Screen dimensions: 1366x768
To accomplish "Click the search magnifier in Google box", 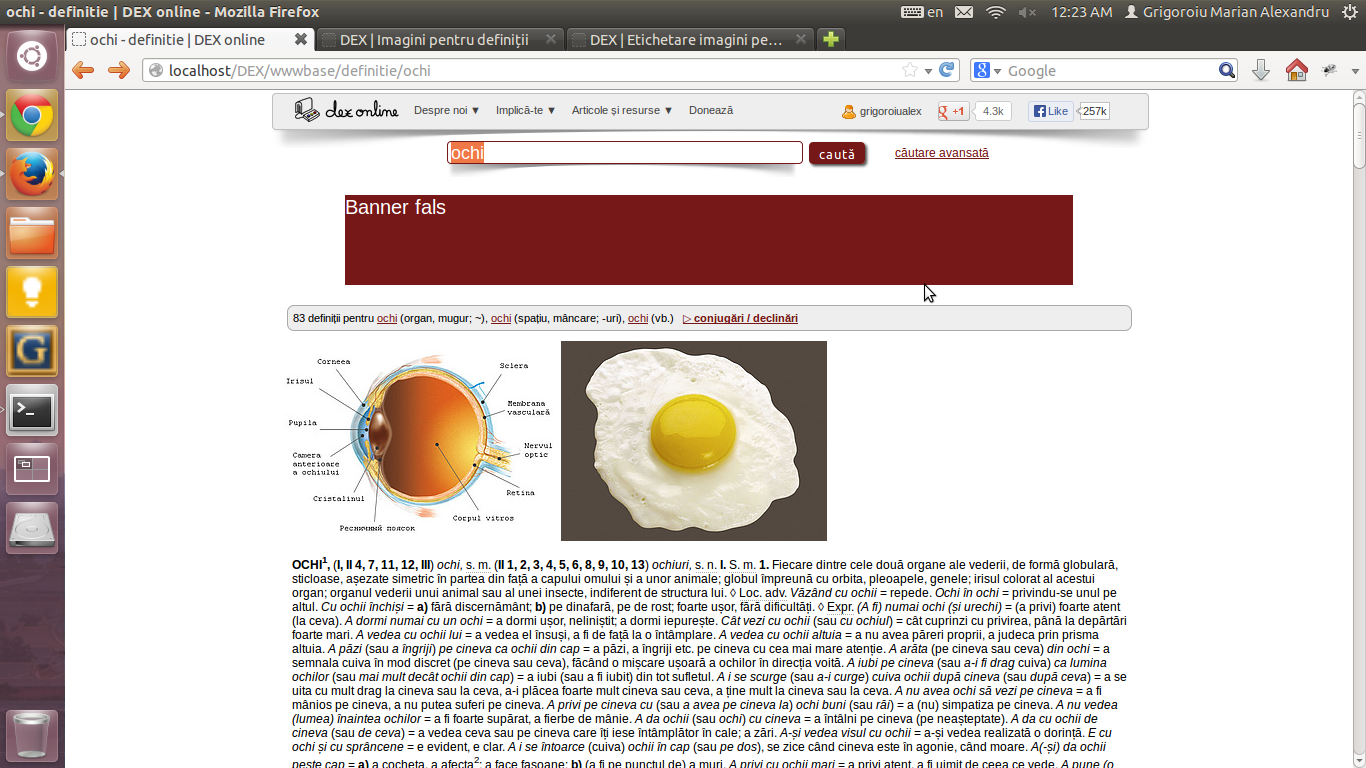I will click(x=1227, y=70).
